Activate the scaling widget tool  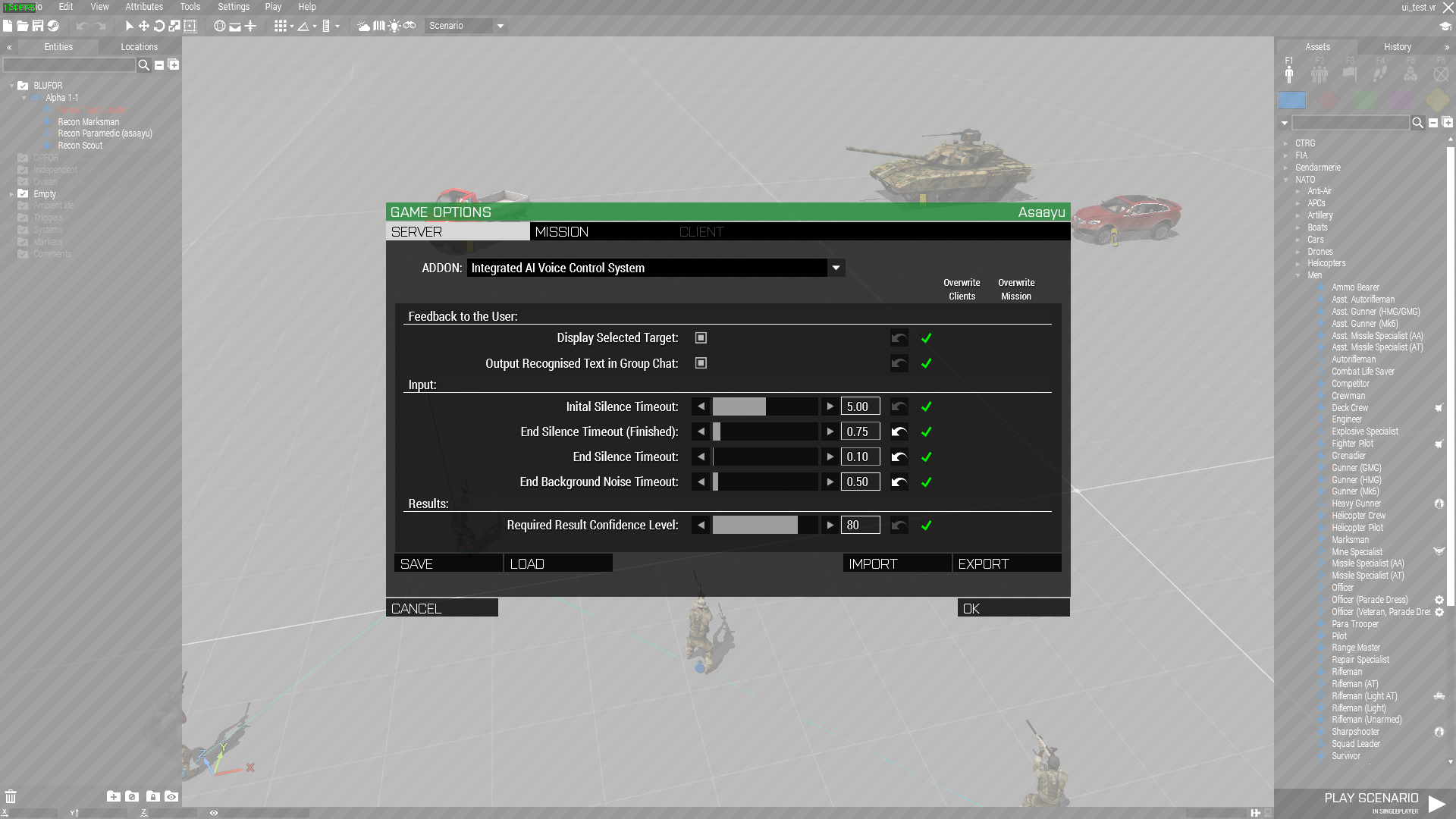click(x=174, y=26)
